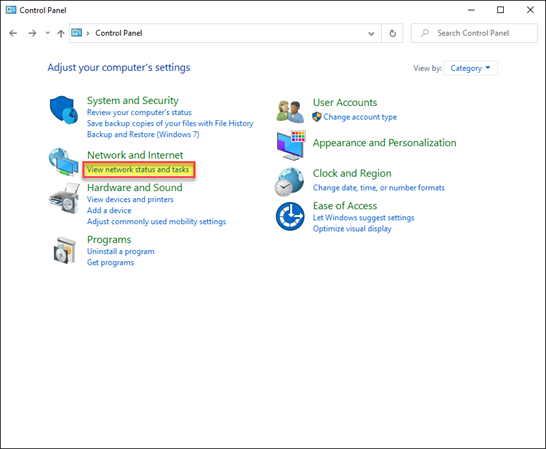546x449 pixels.
Task: Open the recent locations dropdown arrow
Action: [48, 33]
